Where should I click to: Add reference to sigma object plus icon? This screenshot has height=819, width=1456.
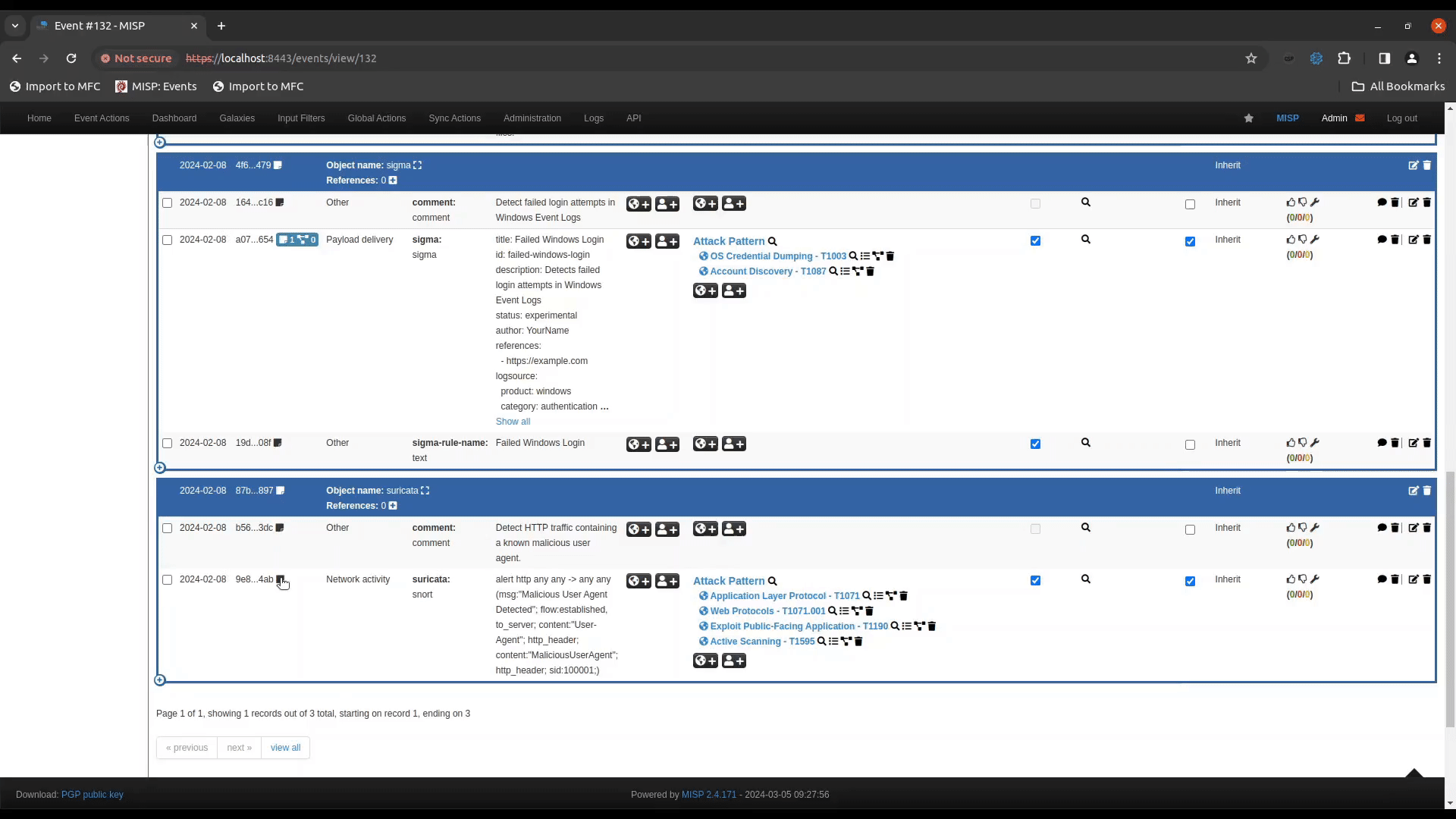coord(393,180)
